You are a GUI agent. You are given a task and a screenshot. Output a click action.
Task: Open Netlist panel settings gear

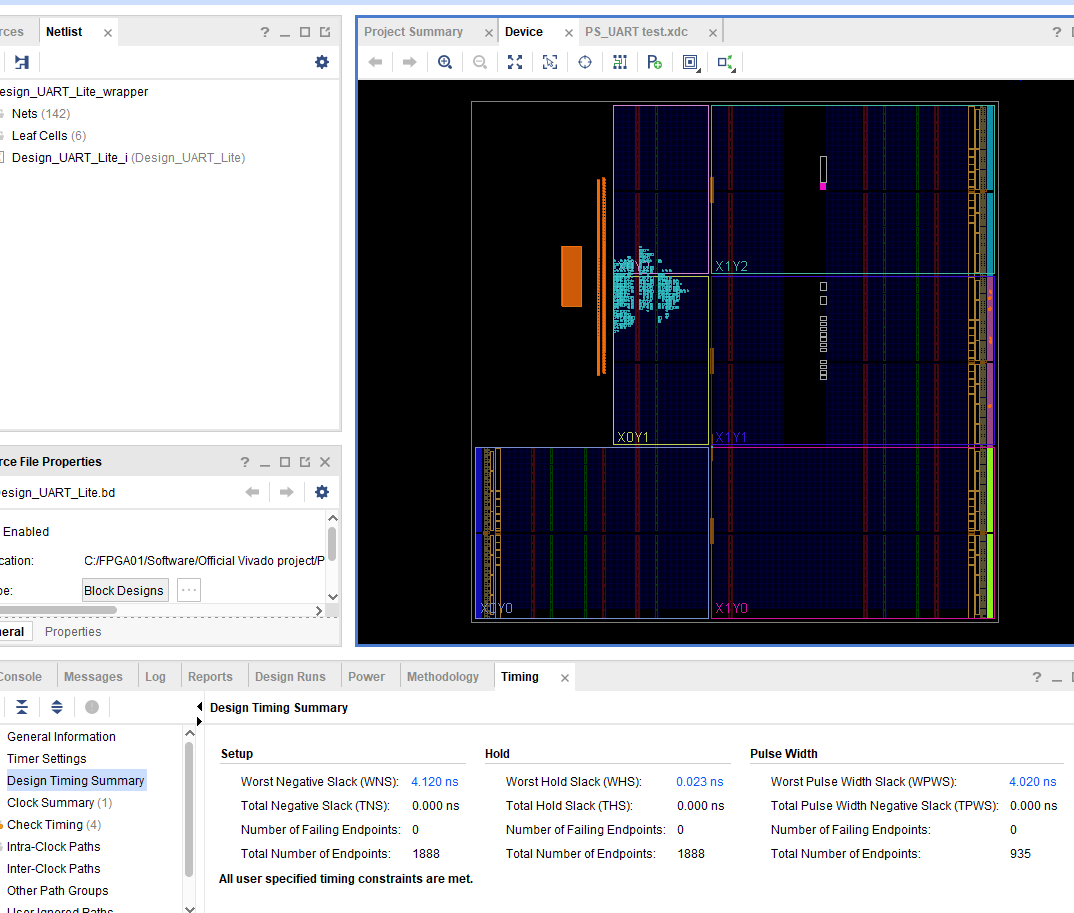pyautogui.click(x=322, y=62)
